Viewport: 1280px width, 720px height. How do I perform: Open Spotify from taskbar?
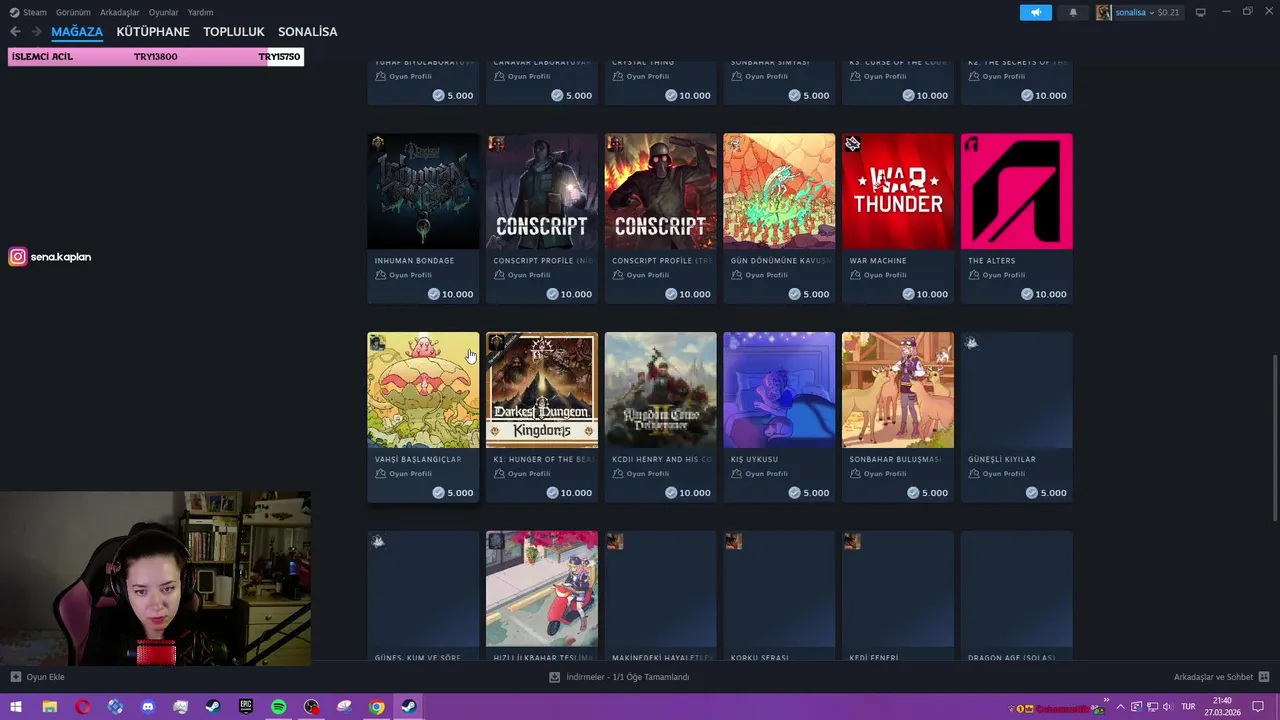click(x=279, y=707)
